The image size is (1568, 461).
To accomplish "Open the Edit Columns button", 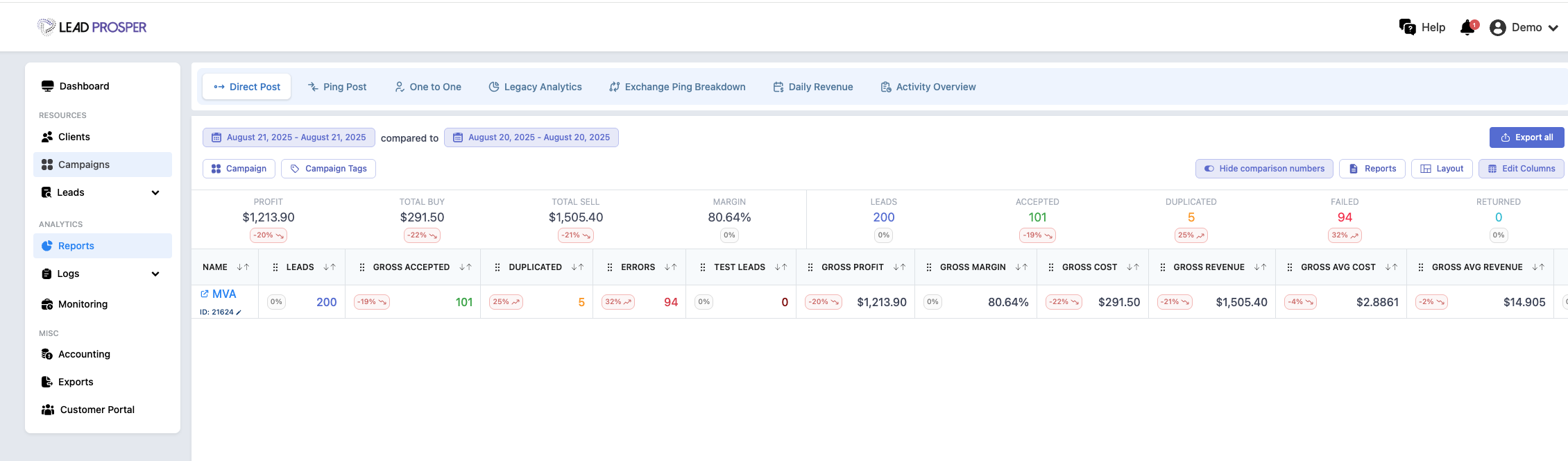I will [x=1522, y=169].
